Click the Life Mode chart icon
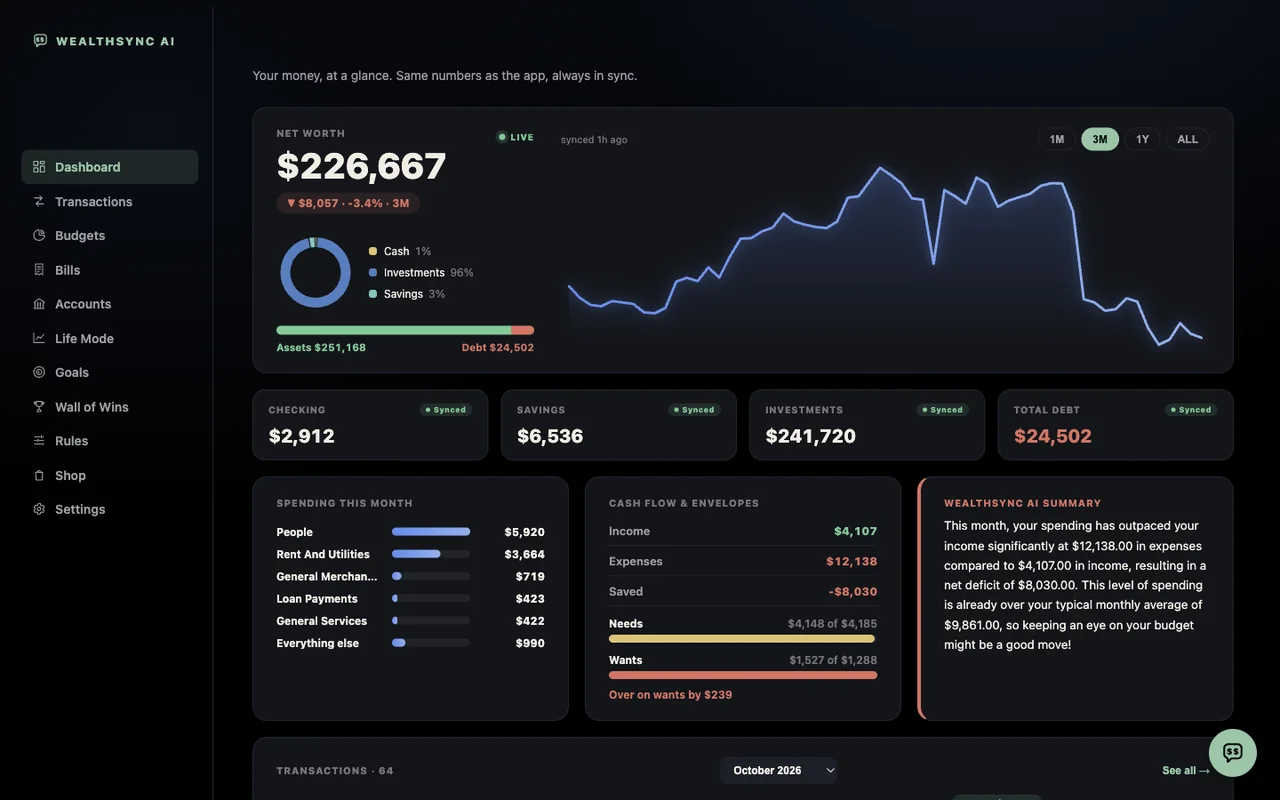The height and width of the screenshot is (800, 1280). click(x=39, y=338)
